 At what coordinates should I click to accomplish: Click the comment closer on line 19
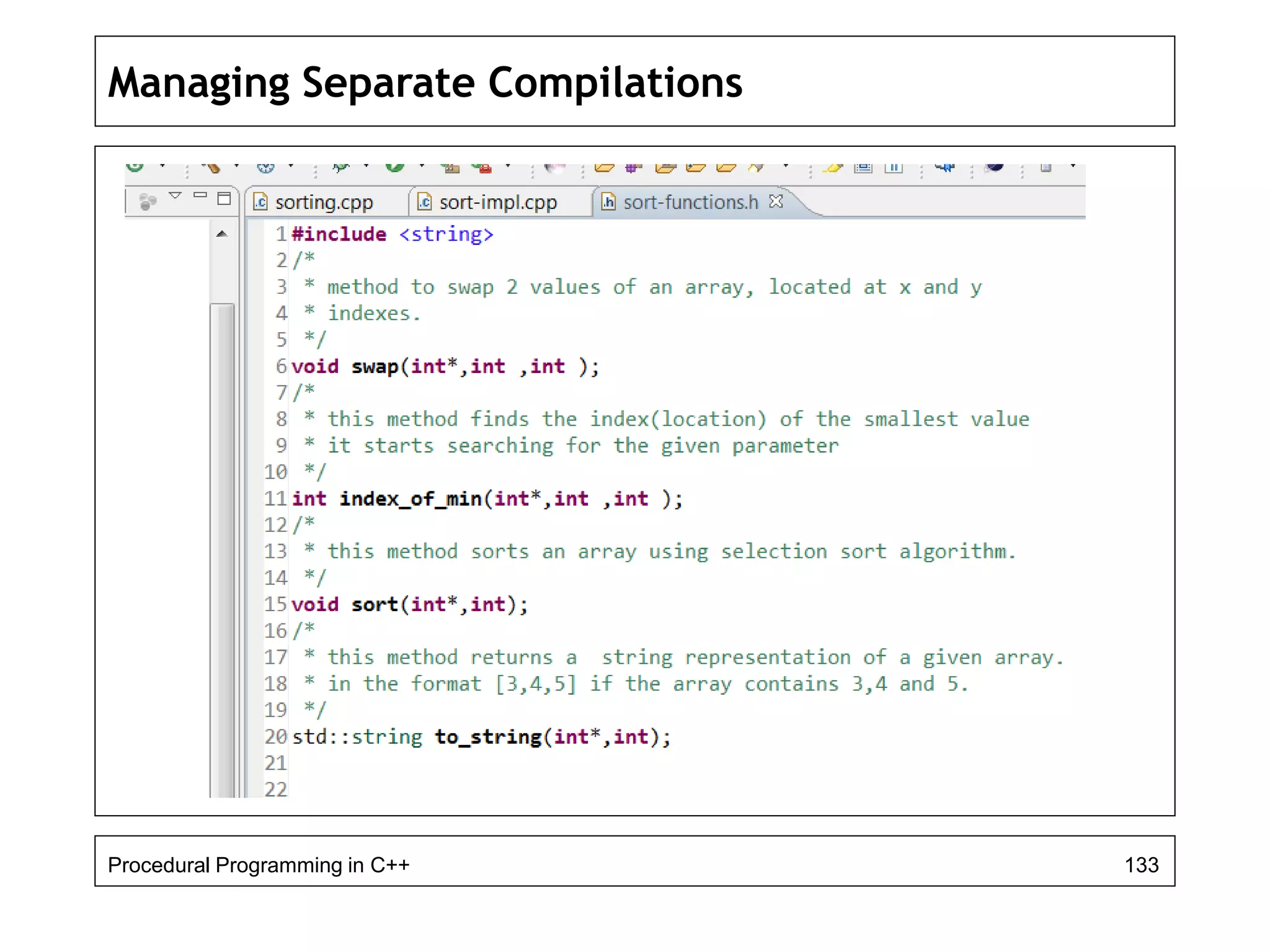(315, 710)
